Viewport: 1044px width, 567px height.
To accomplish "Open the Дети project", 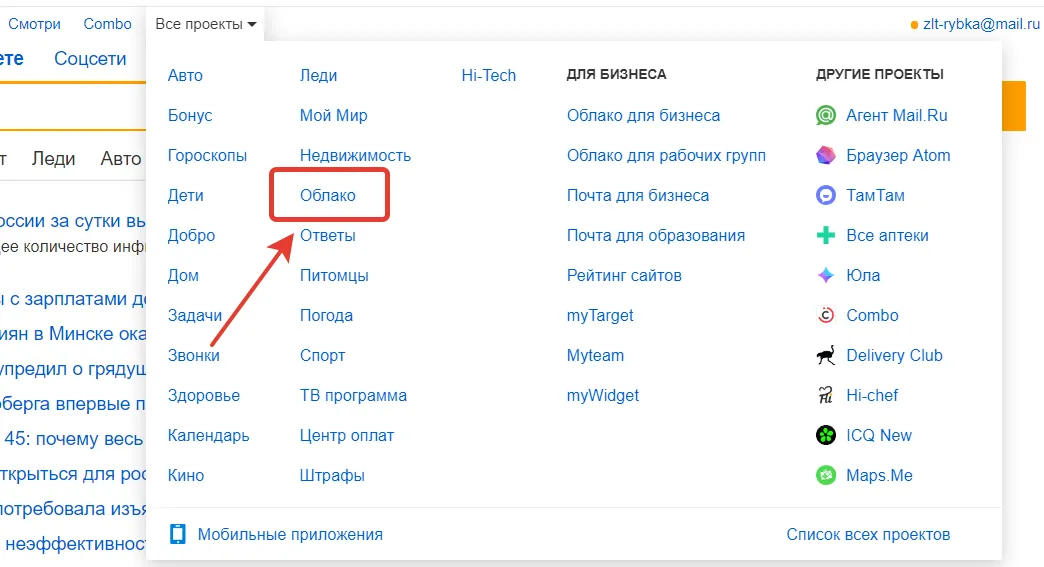I will (x=185, y=195).
